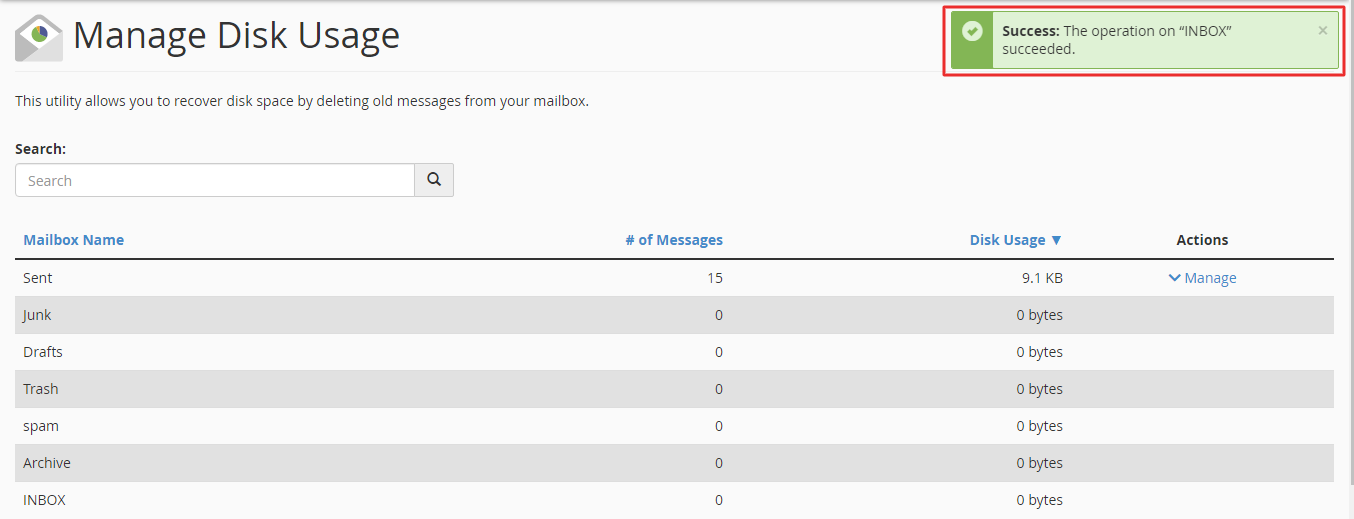Sort by Disk Usage column
Viewport: 1354px width, 519px height.
[1007, 240]
